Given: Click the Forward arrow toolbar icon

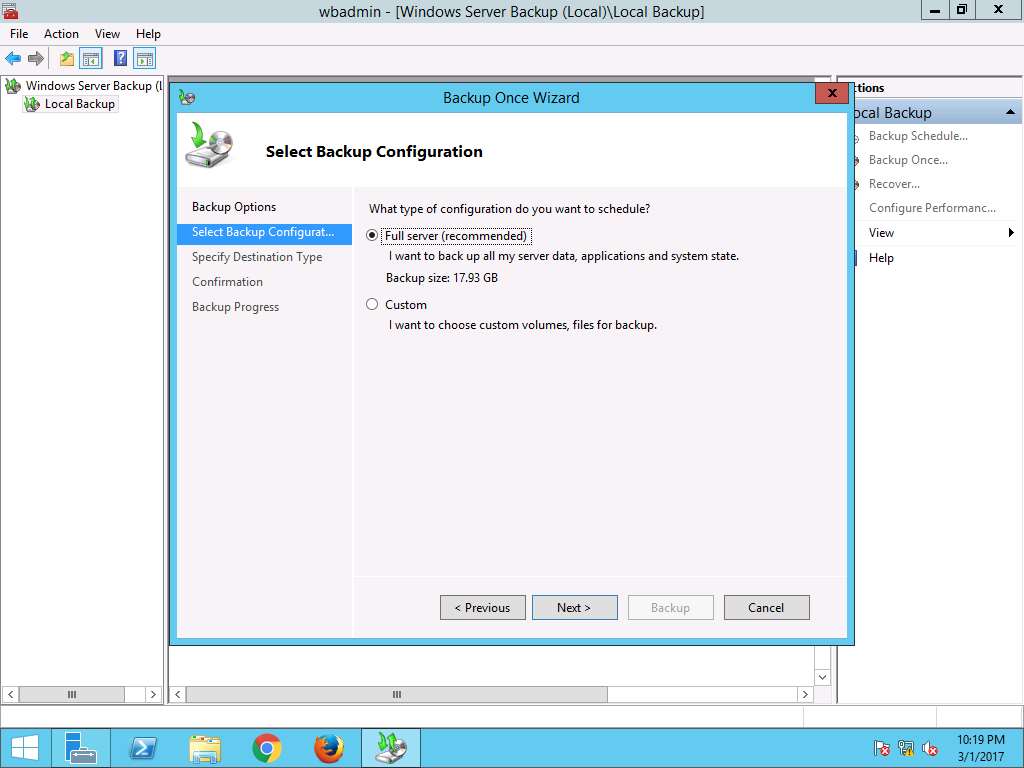Looking at the screenshot, I should [36, 59].
